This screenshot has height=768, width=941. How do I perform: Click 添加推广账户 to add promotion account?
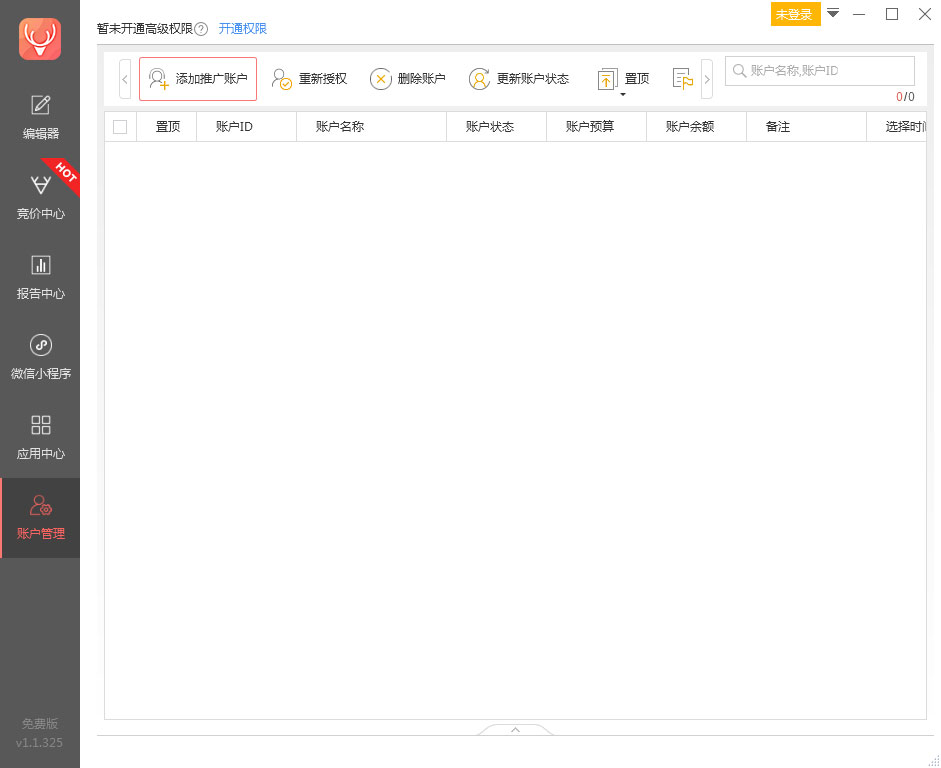pos(197,78)
